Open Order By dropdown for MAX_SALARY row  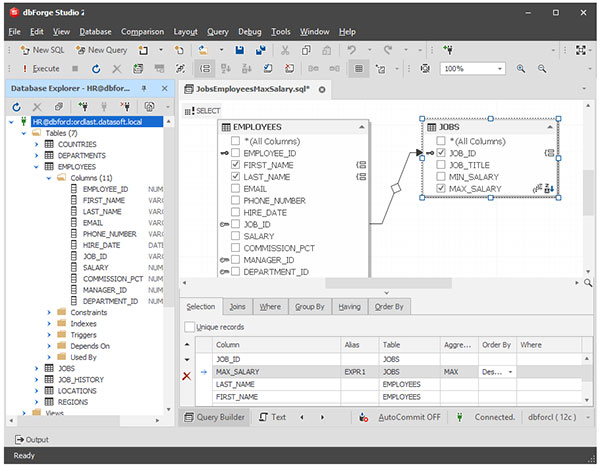coord(510,372)
